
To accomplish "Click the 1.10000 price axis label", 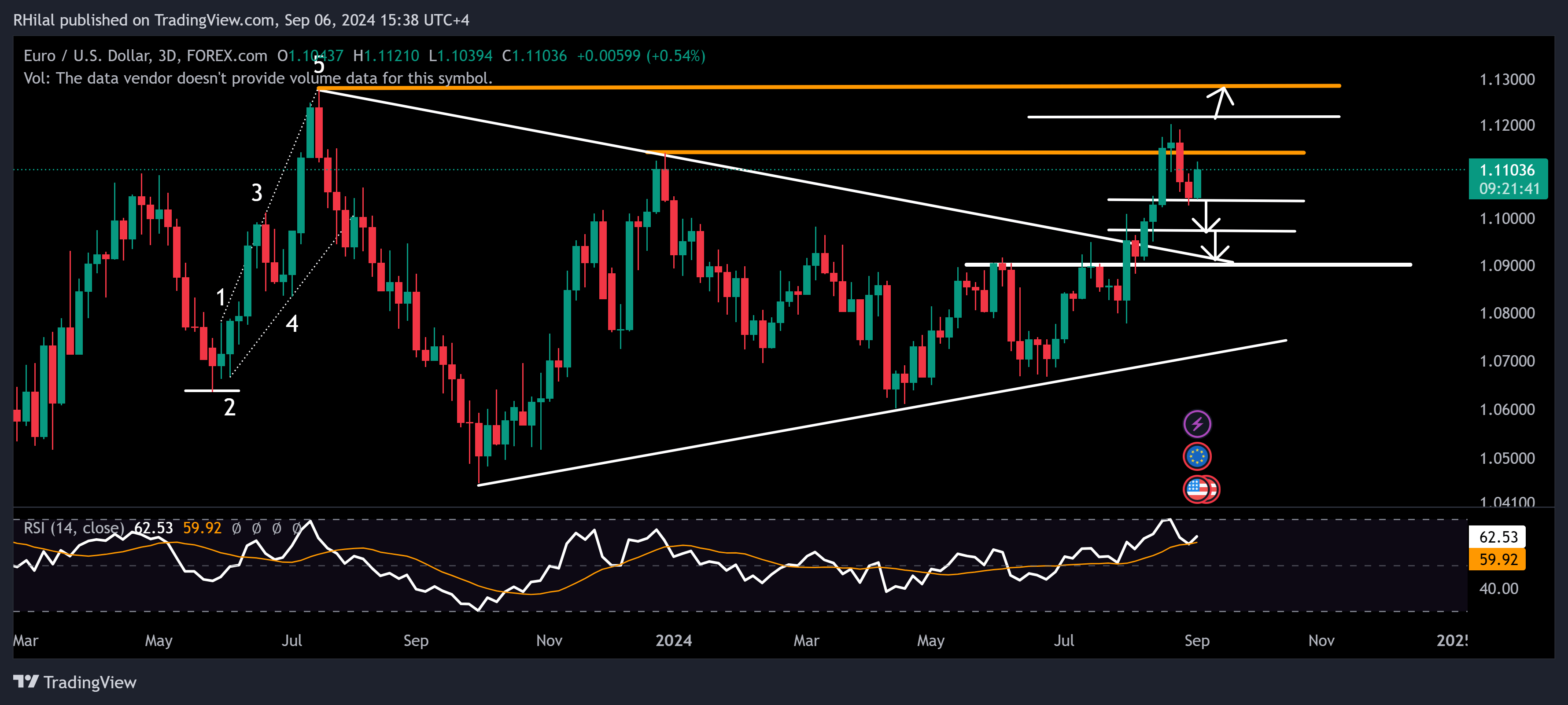I will tap(1507, 218).
